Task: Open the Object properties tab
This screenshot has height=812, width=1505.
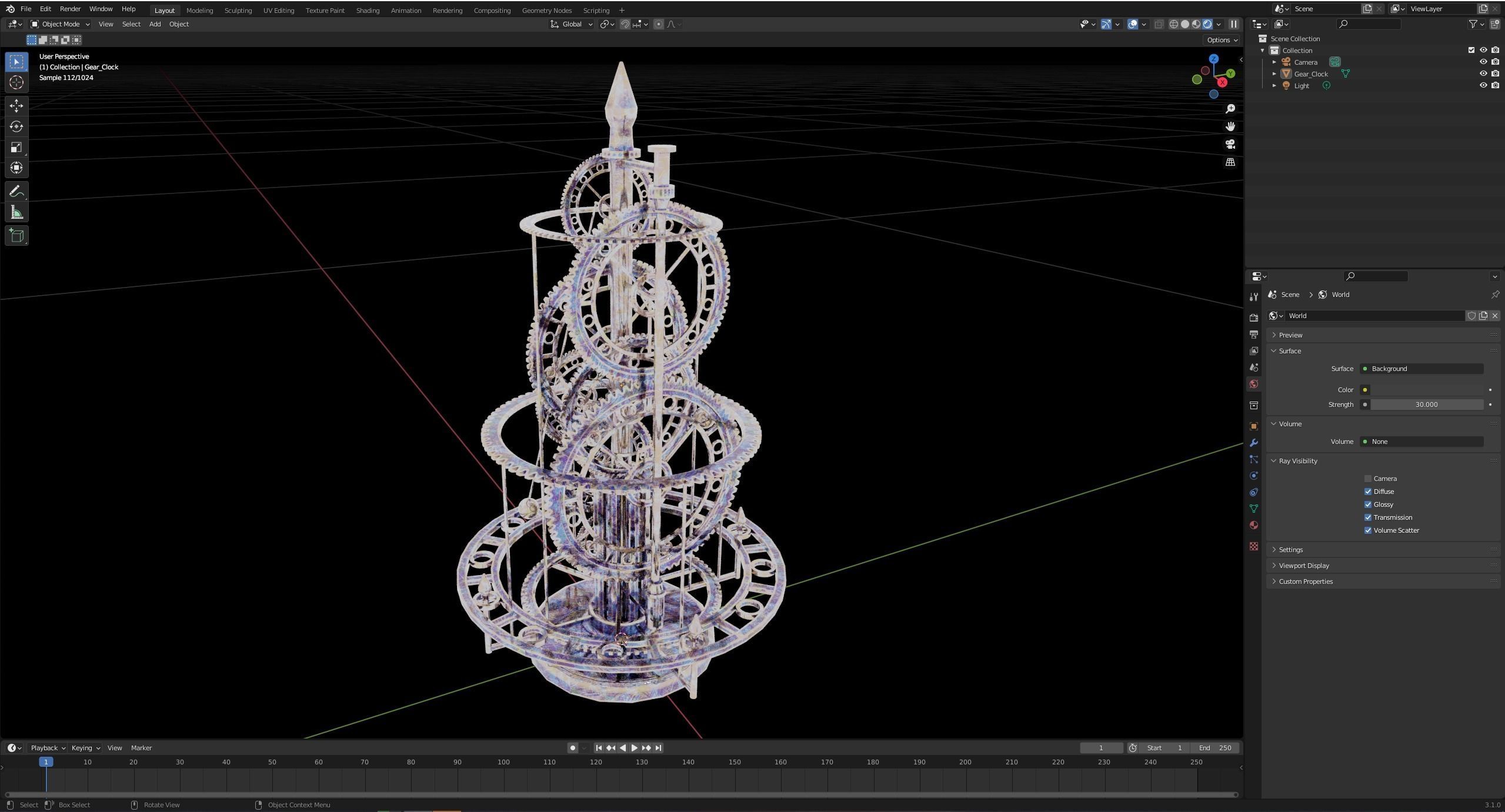Action: pyautogui.click(x=1253, y=426)
